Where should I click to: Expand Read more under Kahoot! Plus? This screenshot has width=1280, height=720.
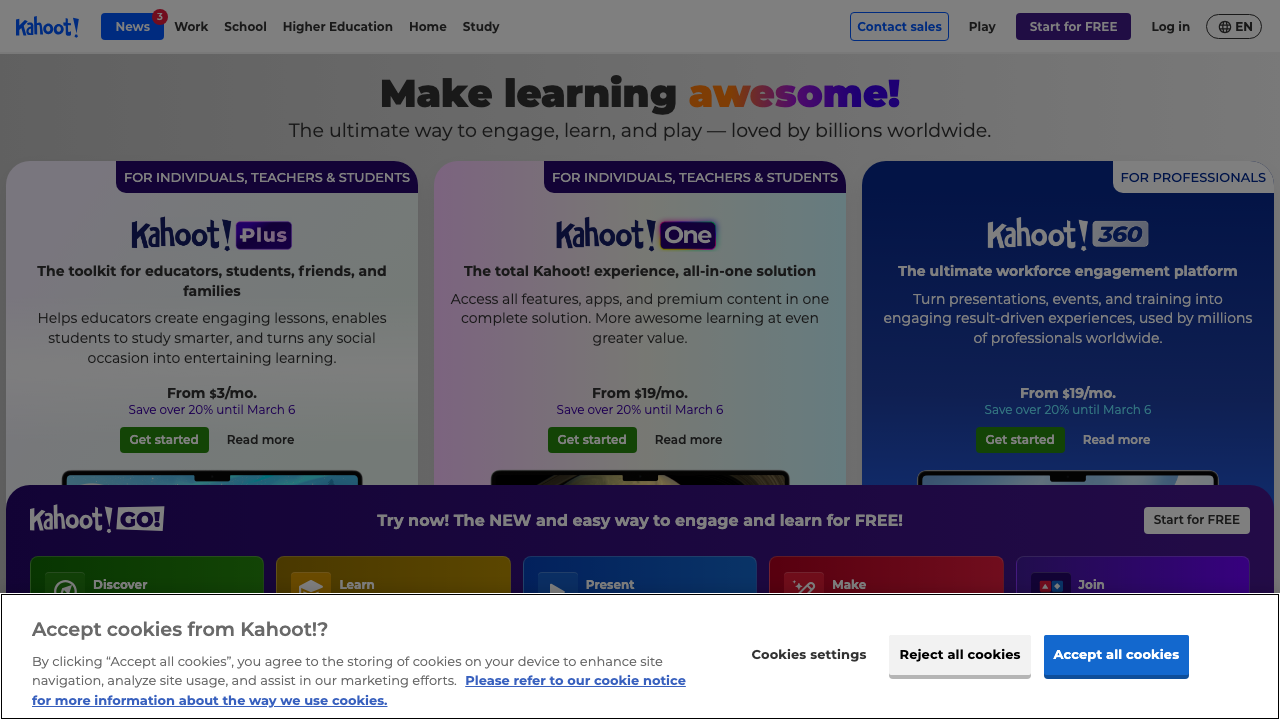260,439
